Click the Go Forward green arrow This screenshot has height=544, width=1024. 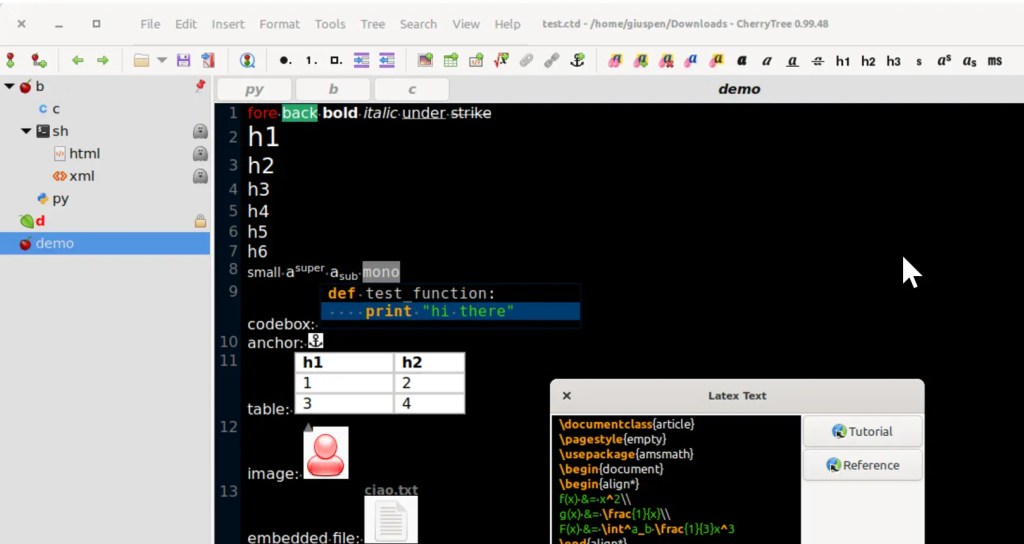(102, 61)
